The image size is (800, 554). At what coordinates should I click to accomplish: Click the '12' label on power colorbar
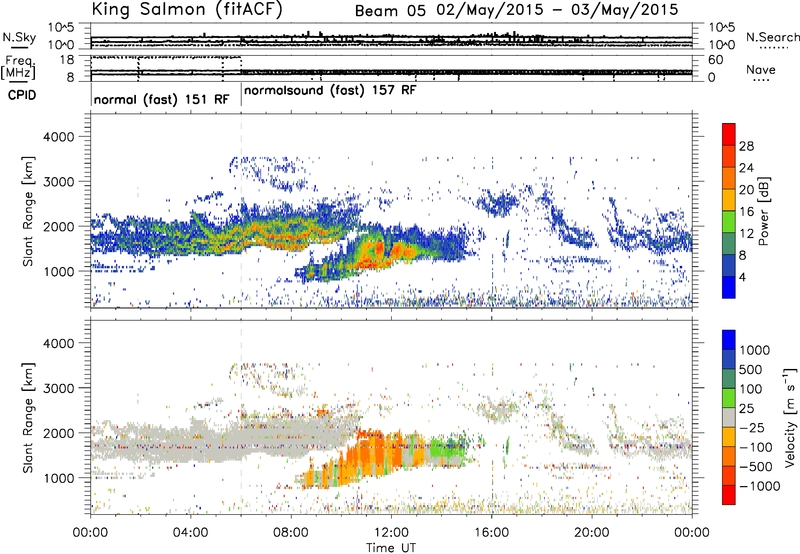(746, 234)
